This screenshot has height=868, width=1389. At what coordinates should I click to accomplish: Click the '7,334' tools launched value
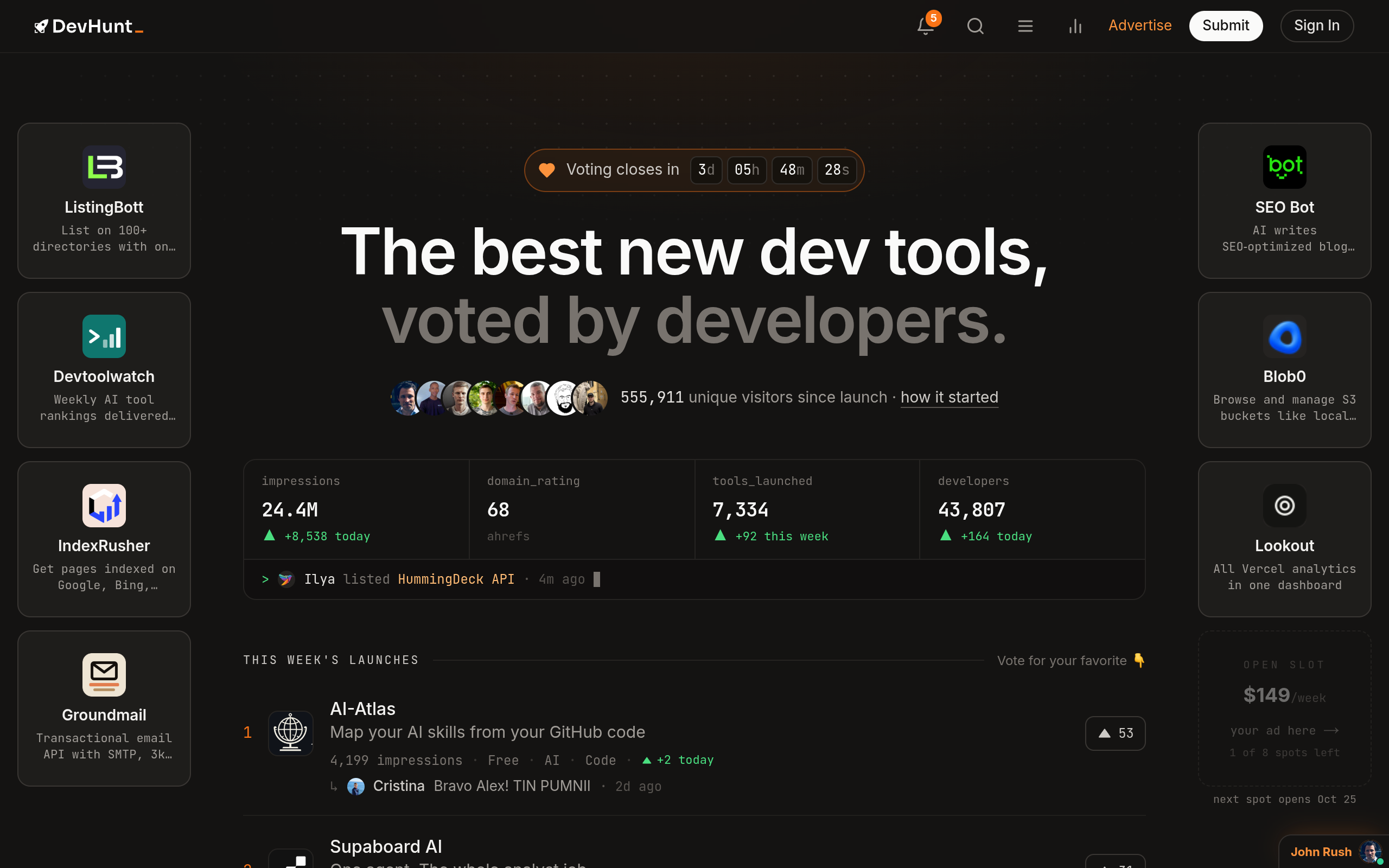741,510
